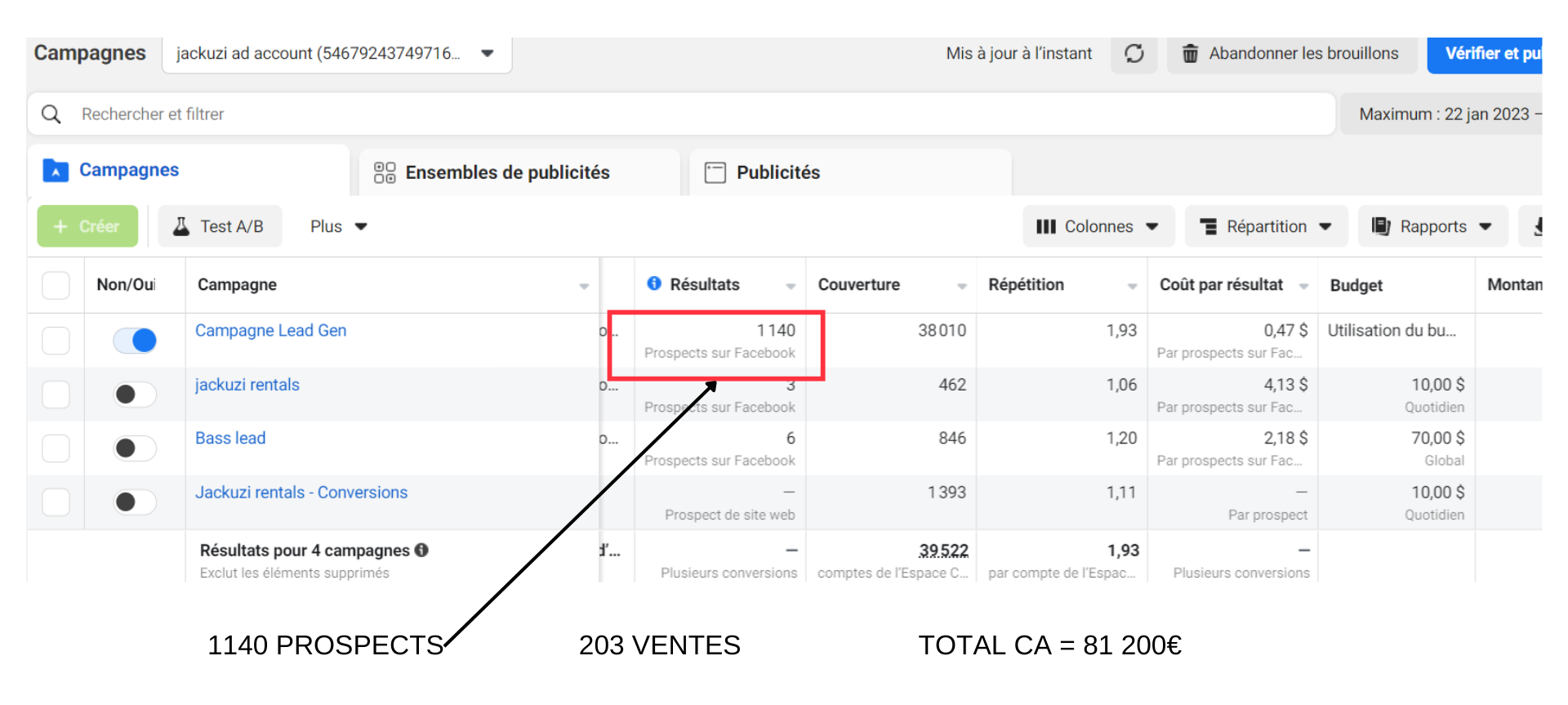Viewport: 1568px width, 705px height.
Task: Turn off the Campagne Lead Gen toggle
Action: coord(135,341)
